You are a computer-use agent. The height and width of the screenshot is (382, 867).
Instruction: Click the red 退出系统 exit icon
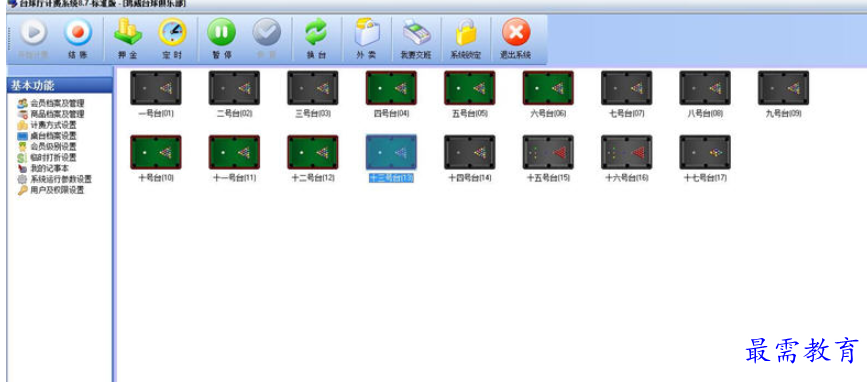point(516,32)
